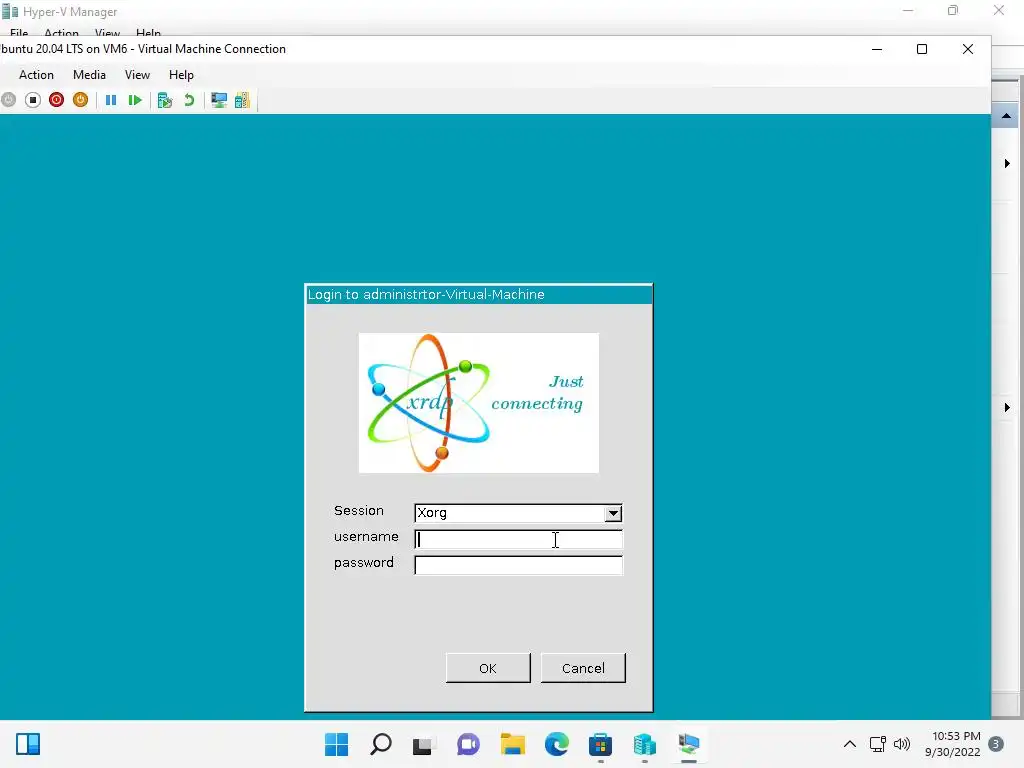Expand upper arrow in Hyper-V Manager actions pane
Viewport: 1024px width, 768px height.
(x=1007, y=163)
